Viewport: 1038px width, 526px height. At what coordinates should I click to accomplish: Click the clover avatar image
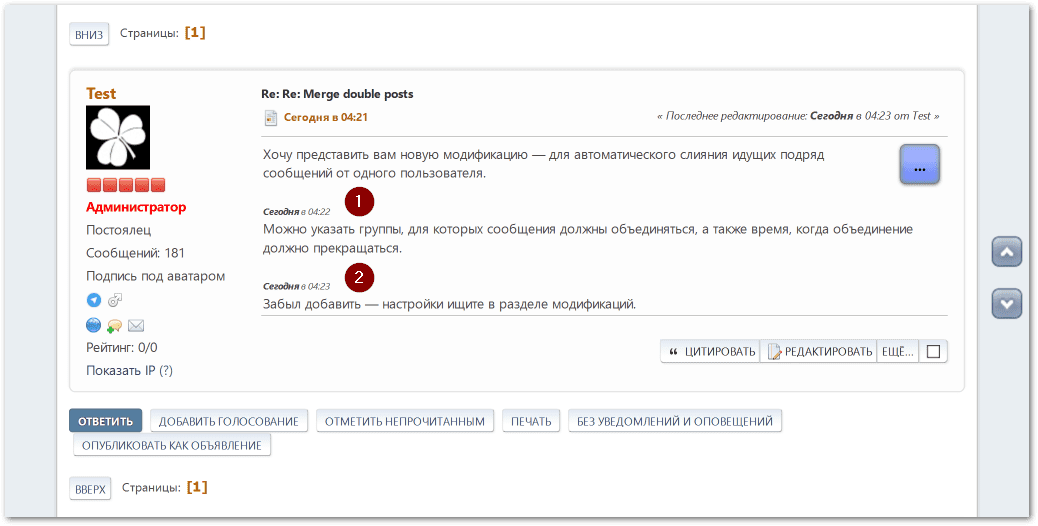(118, 137)
